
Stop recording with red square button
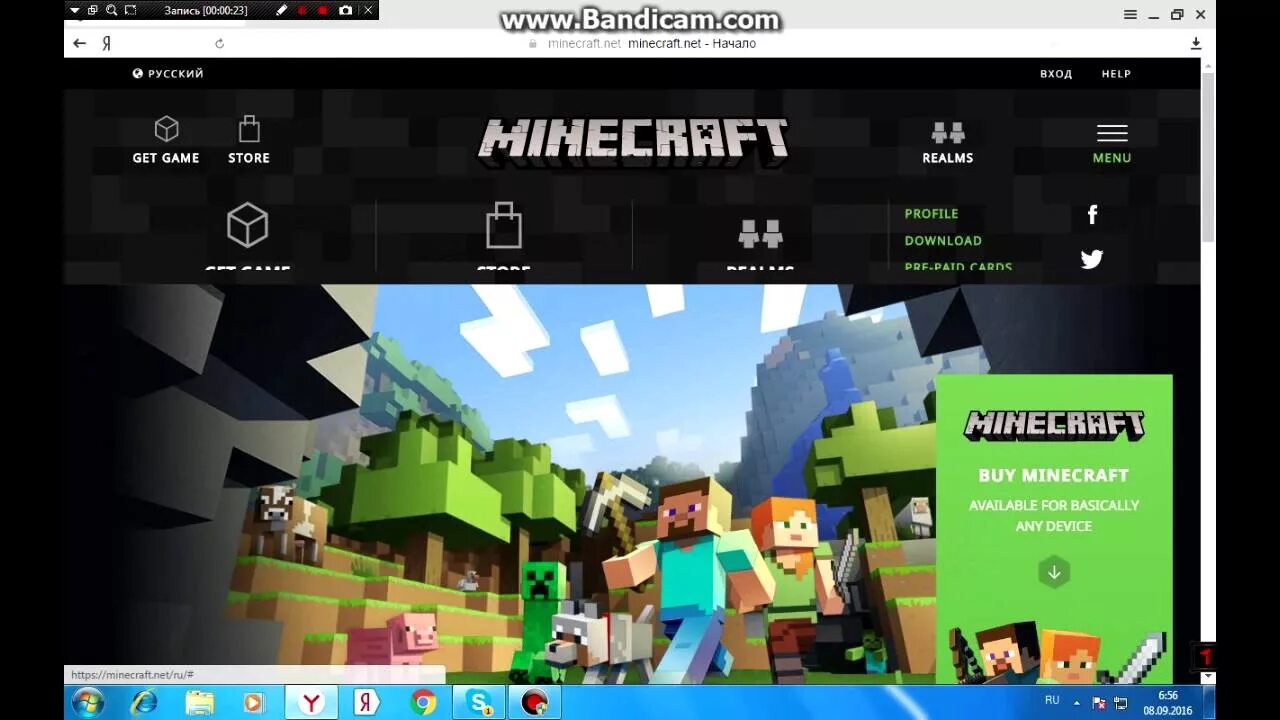pos(323,10)
